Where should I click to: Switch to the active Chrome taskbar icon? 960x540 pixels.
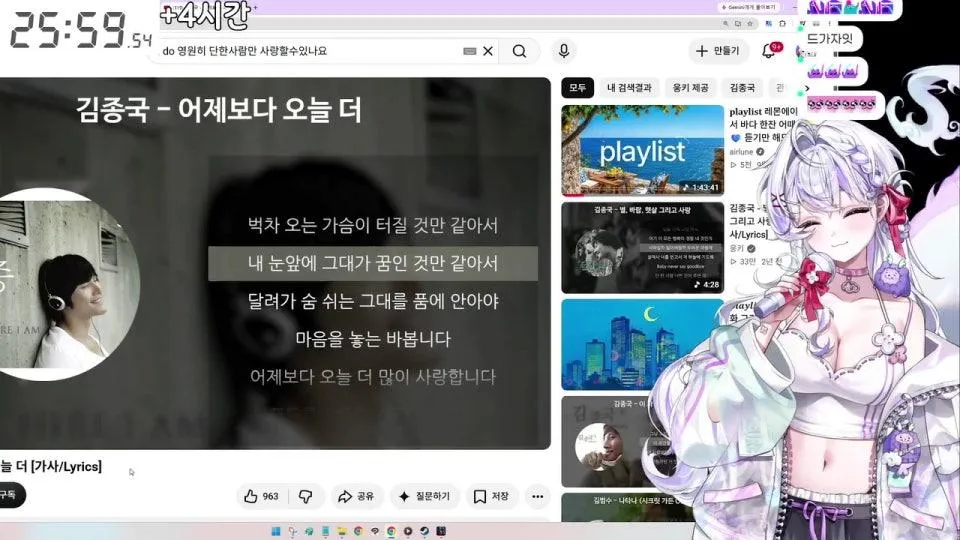(391, 531)
